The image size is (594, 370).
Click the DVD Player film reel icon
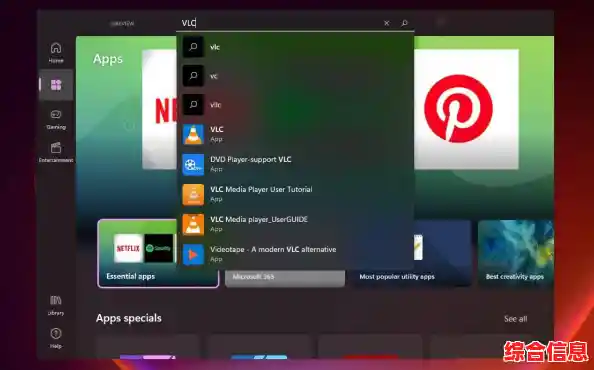(x=193, y=164)
